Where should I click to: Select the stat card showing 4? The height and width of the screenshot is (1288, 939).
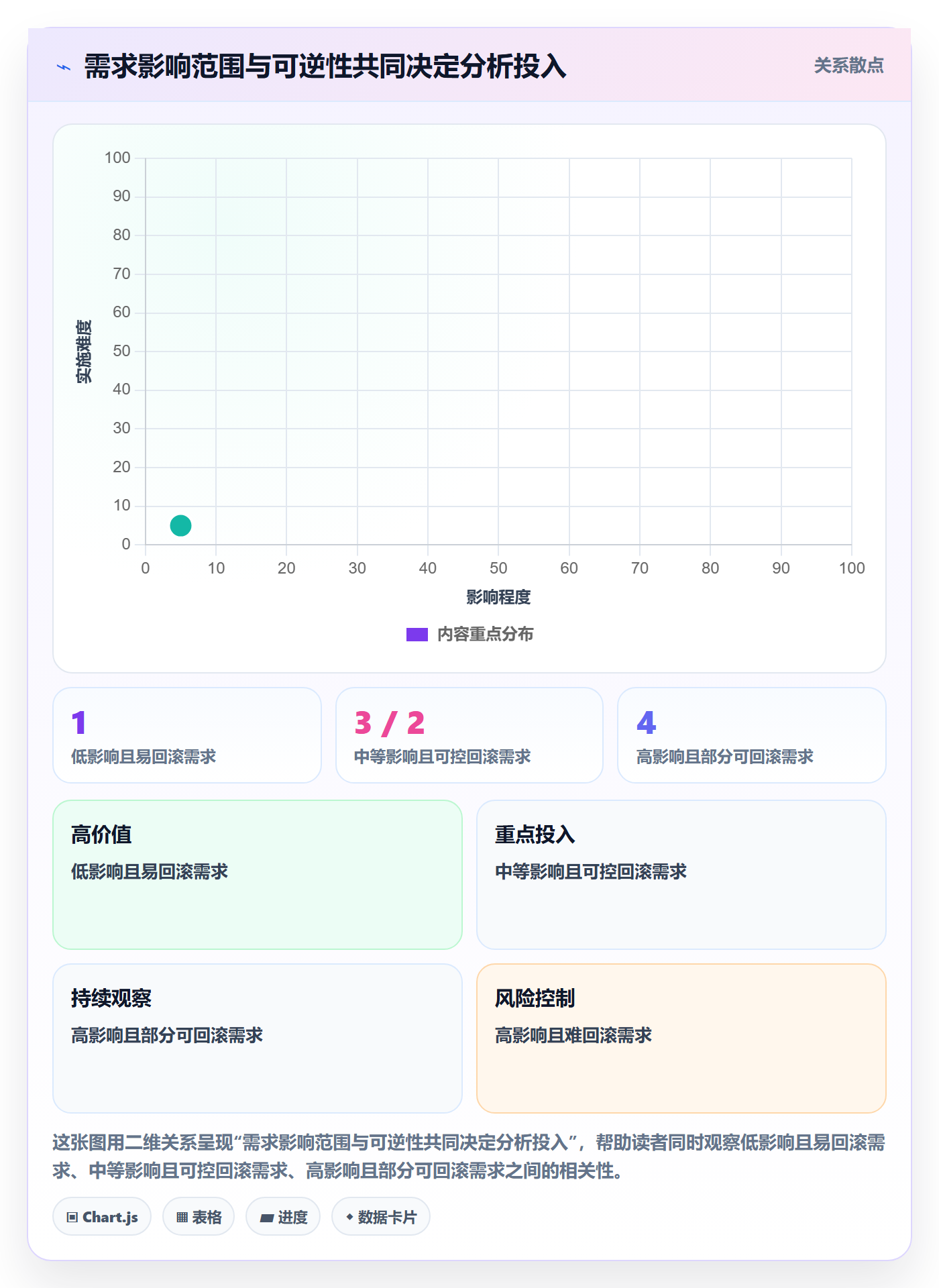pyautogui.click(x=752, y=735)
